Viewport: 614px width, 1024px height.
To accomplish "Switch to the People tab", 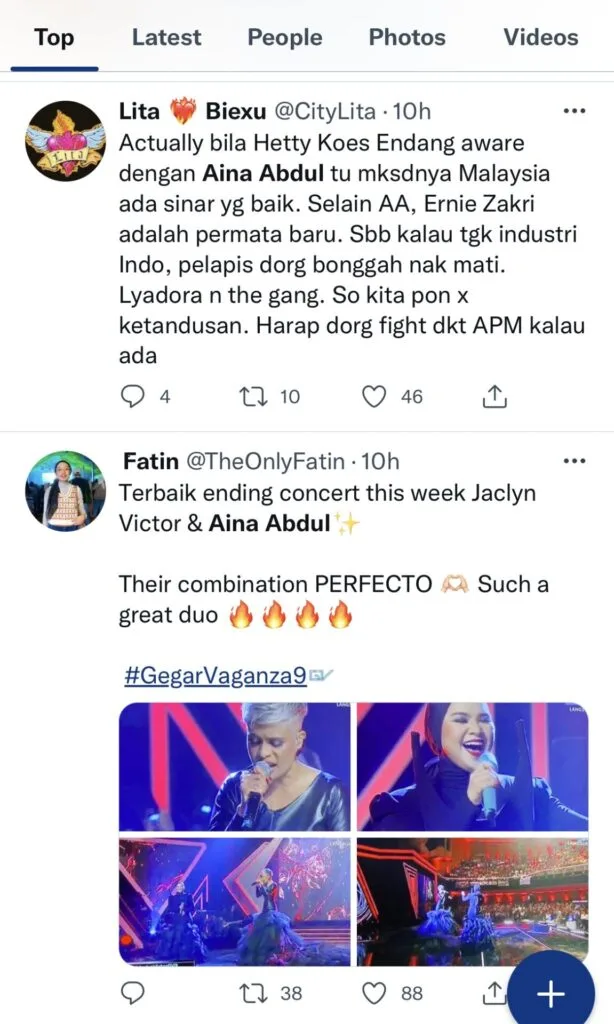I will click(x=285, y=38).
